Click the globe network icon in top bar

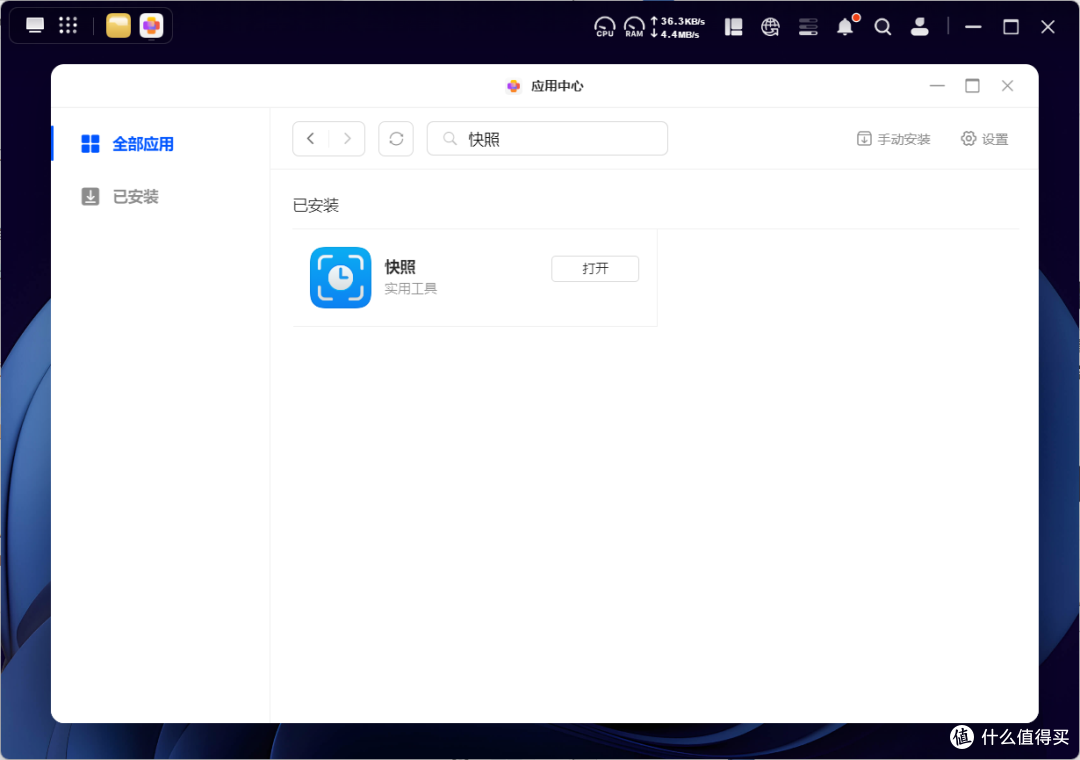point(770,27)
